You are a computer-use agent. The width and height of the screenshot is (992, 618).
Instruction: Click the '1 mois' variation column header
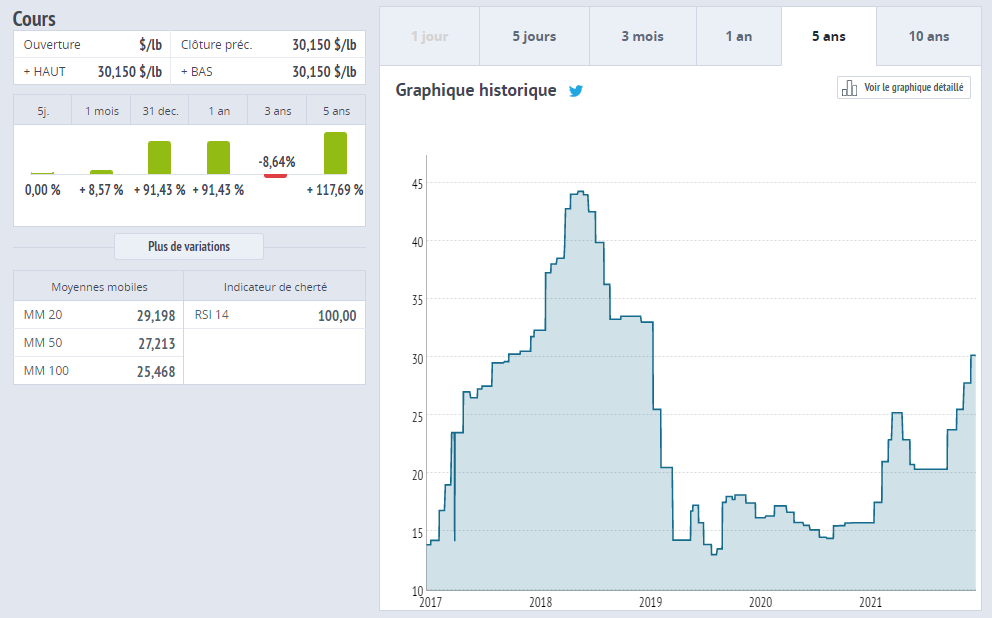(x=101, y=111)
